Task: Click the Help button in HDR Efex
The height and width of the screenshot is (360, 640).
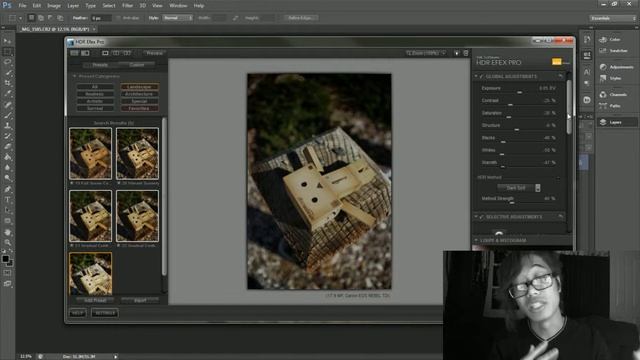Action: (78, 313)
